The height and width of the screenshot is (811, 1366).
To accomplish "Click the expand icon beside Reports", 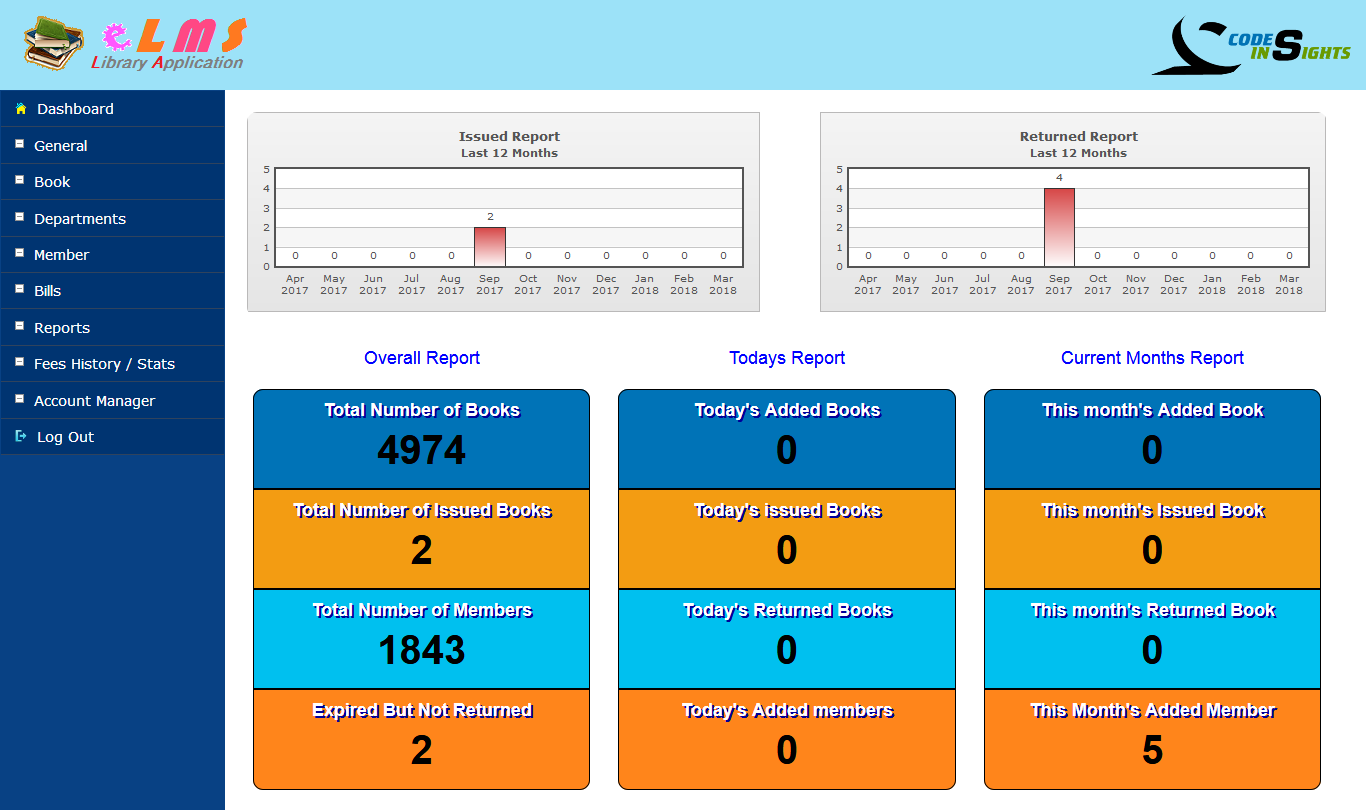I will click(19, 327).
